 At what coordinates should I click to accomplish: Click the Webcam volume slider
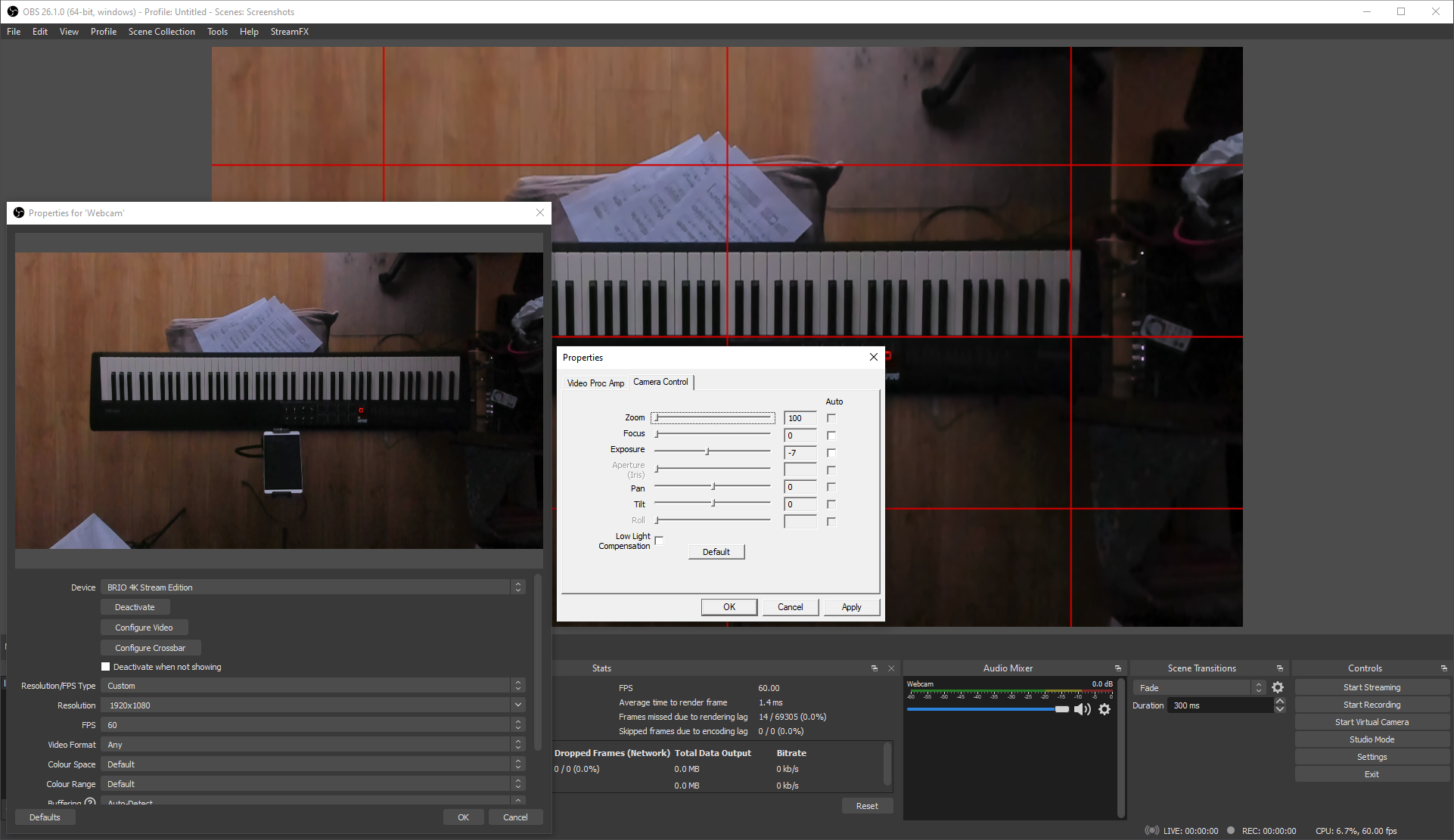coord(983,709)
